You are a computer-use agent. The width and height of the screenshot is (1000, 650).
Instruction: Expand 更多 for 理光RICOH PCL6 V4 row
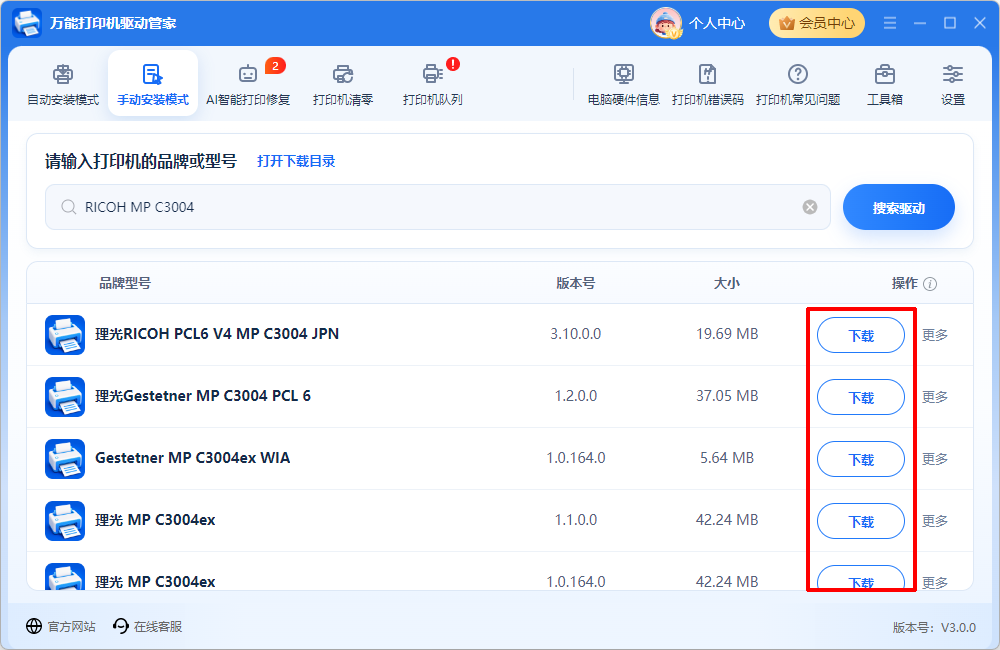[x=934, y=335]
